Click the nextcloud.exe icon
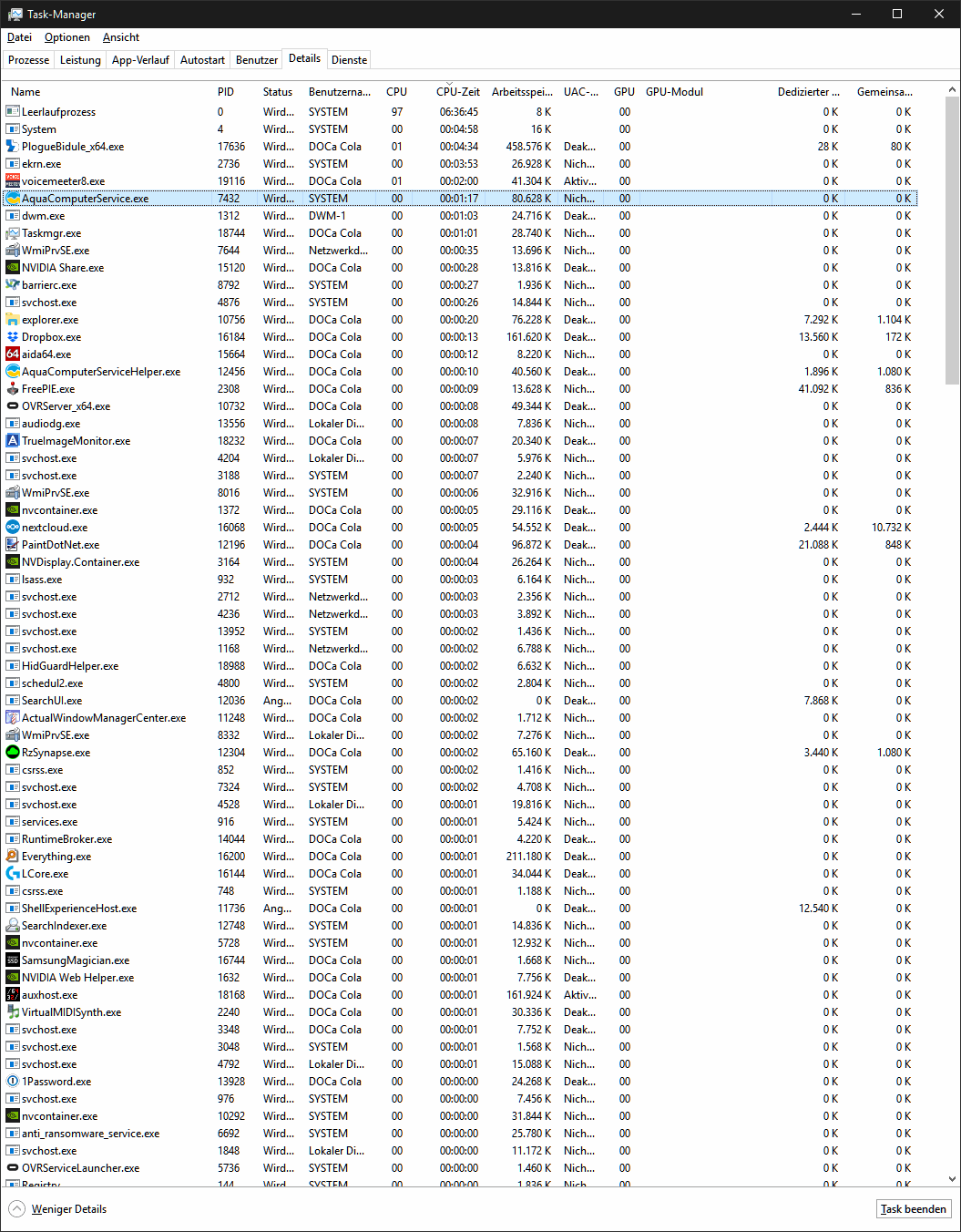961x1232 pixels. tap(13, 528)
